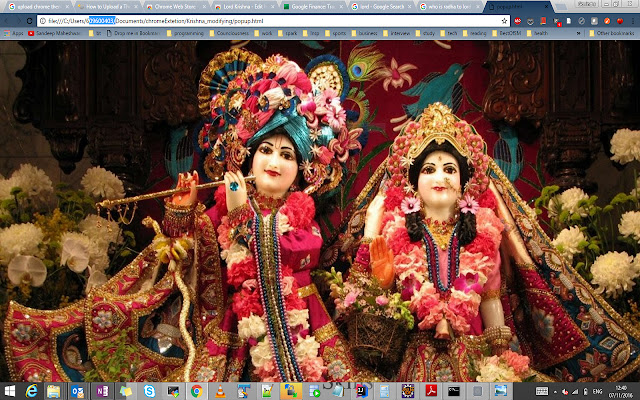Screen dimensions: 640x400
Task: Open the Sandeep Maheshwari bookmark
Action: point(55,33)
